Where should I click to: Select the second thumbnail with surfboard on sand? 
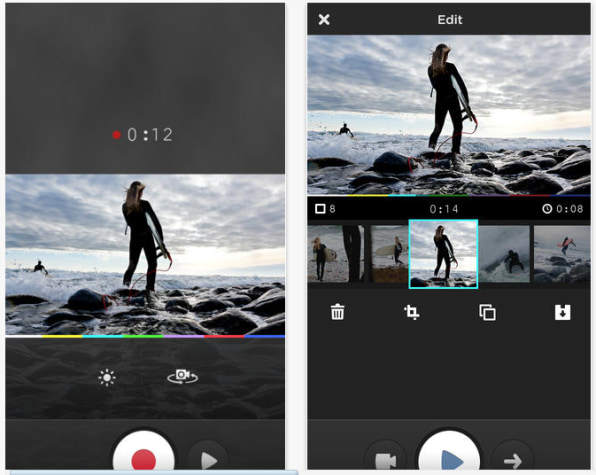389,254
